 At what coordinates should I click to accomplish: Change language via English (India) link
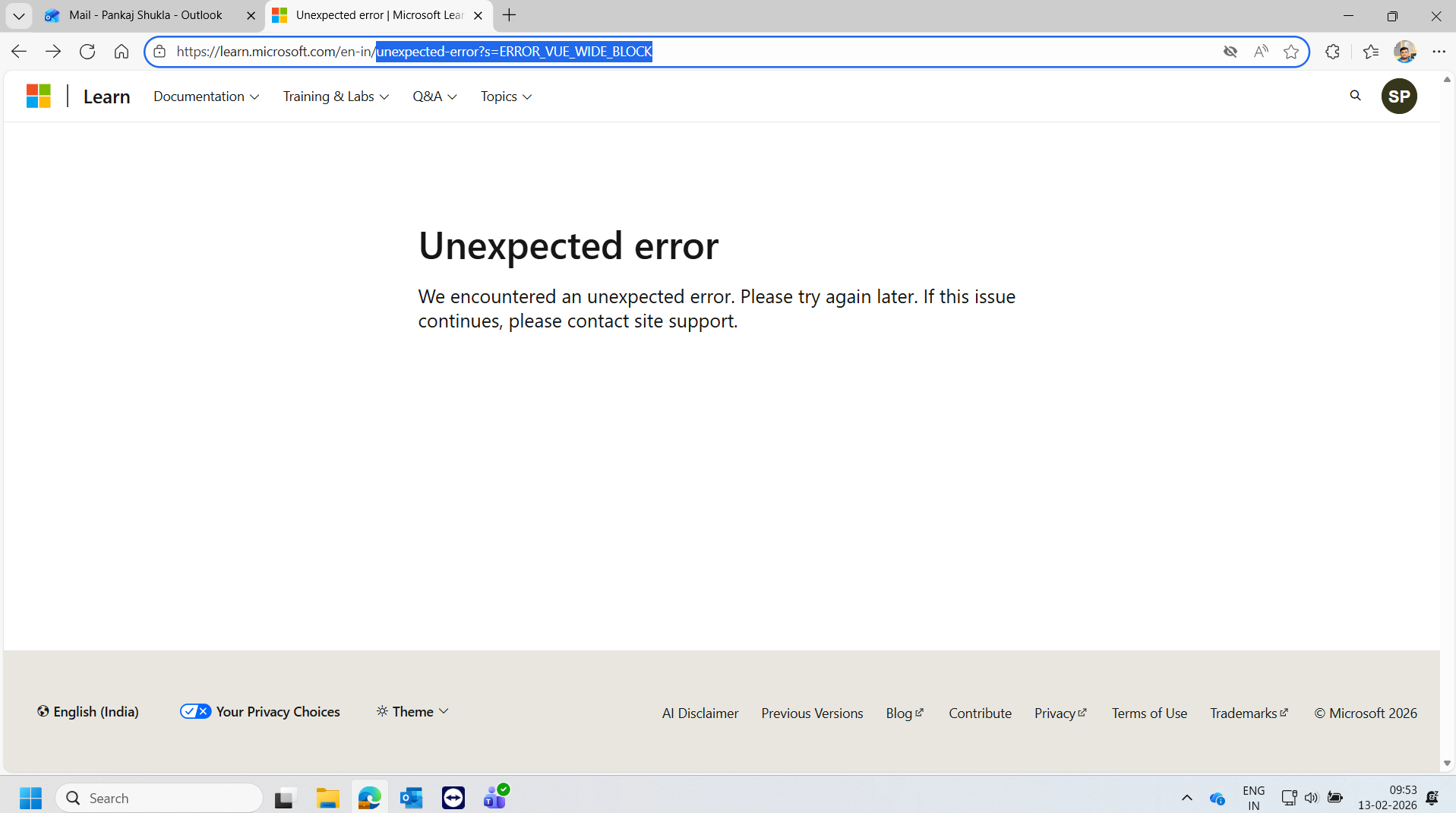tap(88, 712)
